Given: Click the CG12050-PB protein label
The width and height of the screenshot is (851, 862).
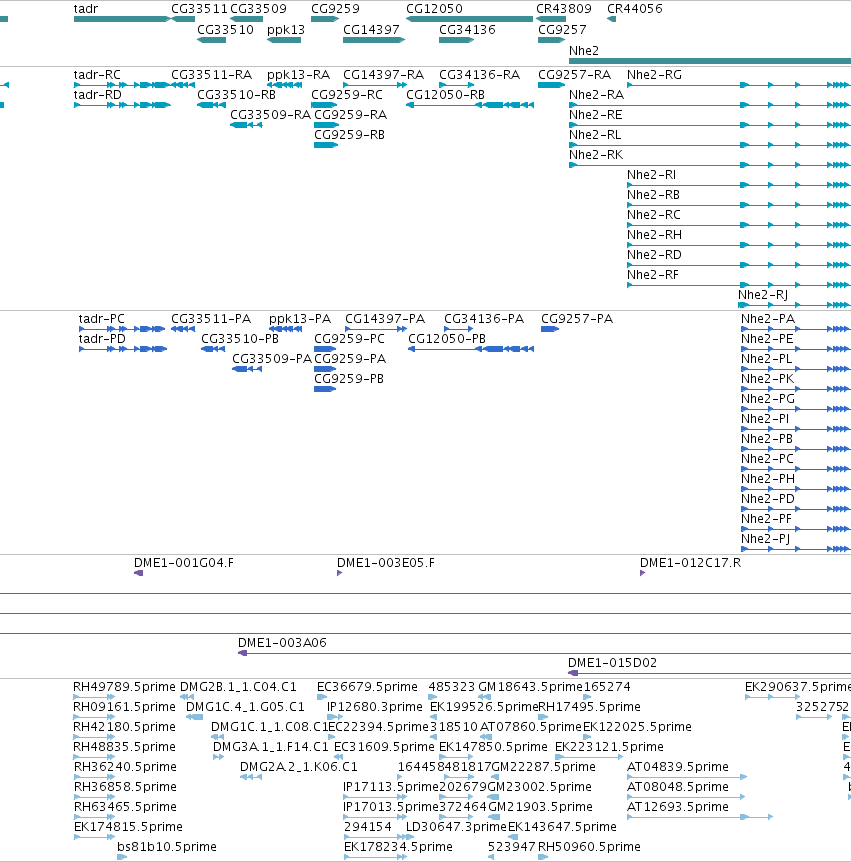Looking at the screenshot, I should pyautogui.click(x=447, y=339).
